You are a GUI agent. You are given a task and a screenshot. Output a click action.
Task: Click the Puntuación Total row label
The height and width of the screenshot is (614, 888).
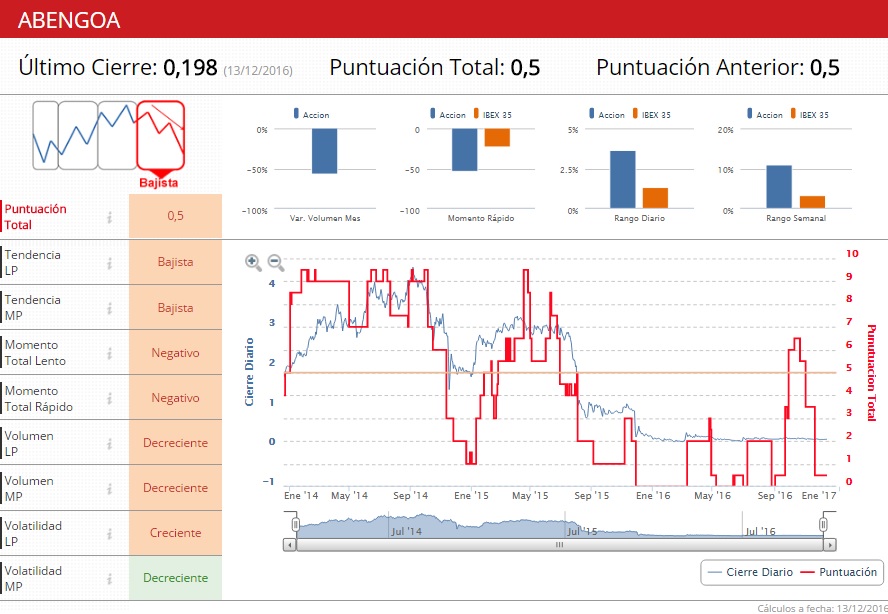[36, 217]
